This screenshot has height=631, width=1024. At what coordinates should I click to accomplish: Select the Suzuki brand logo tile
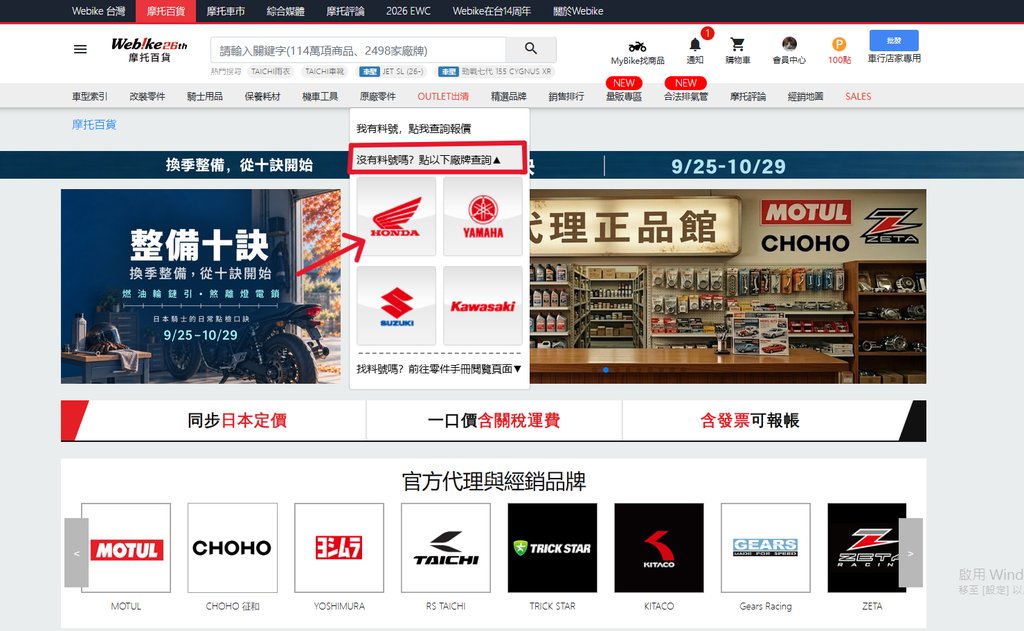396,305
